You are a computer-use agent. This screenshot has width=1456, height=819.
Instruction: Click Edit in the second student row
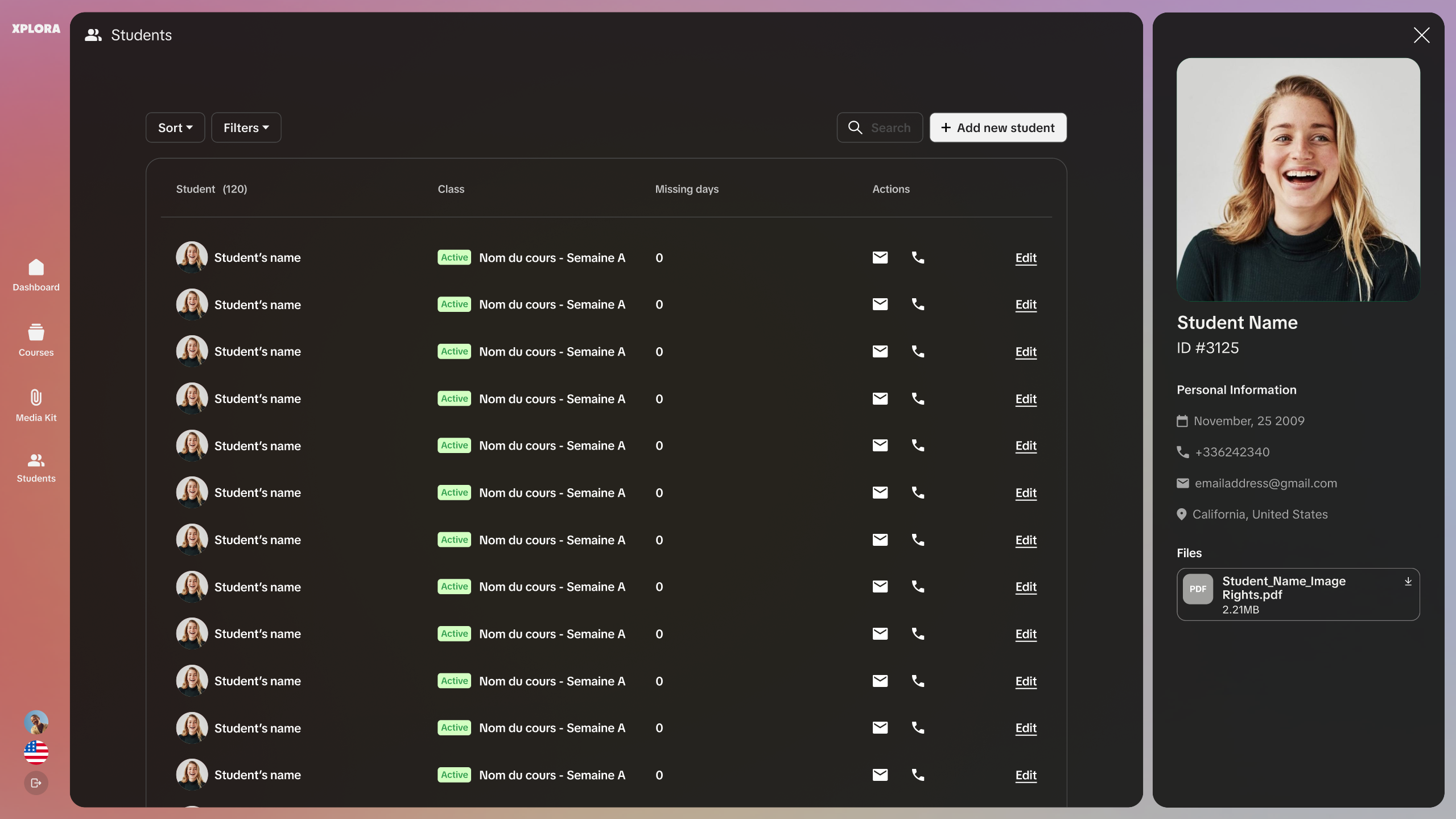[1026, 304]
